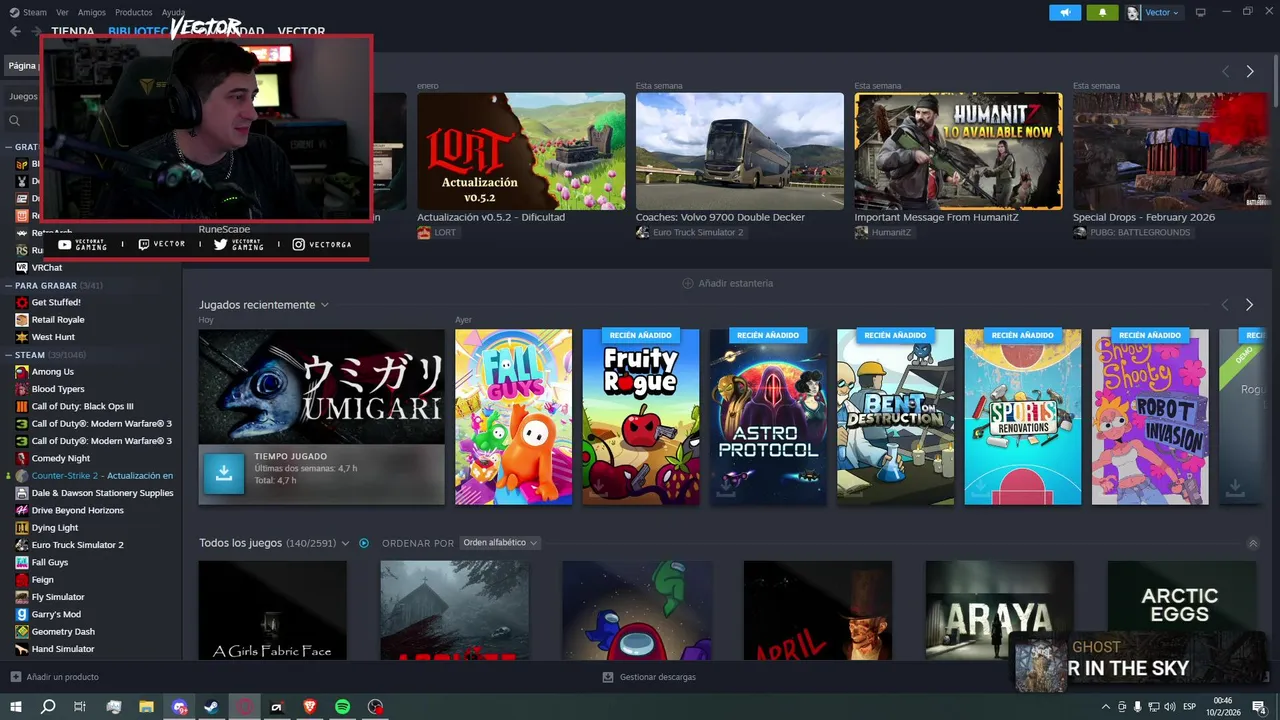This screenshot has height=720, width=1280.
Task: Select VRChat in the sidebar
Action: [x=47, y=268]
